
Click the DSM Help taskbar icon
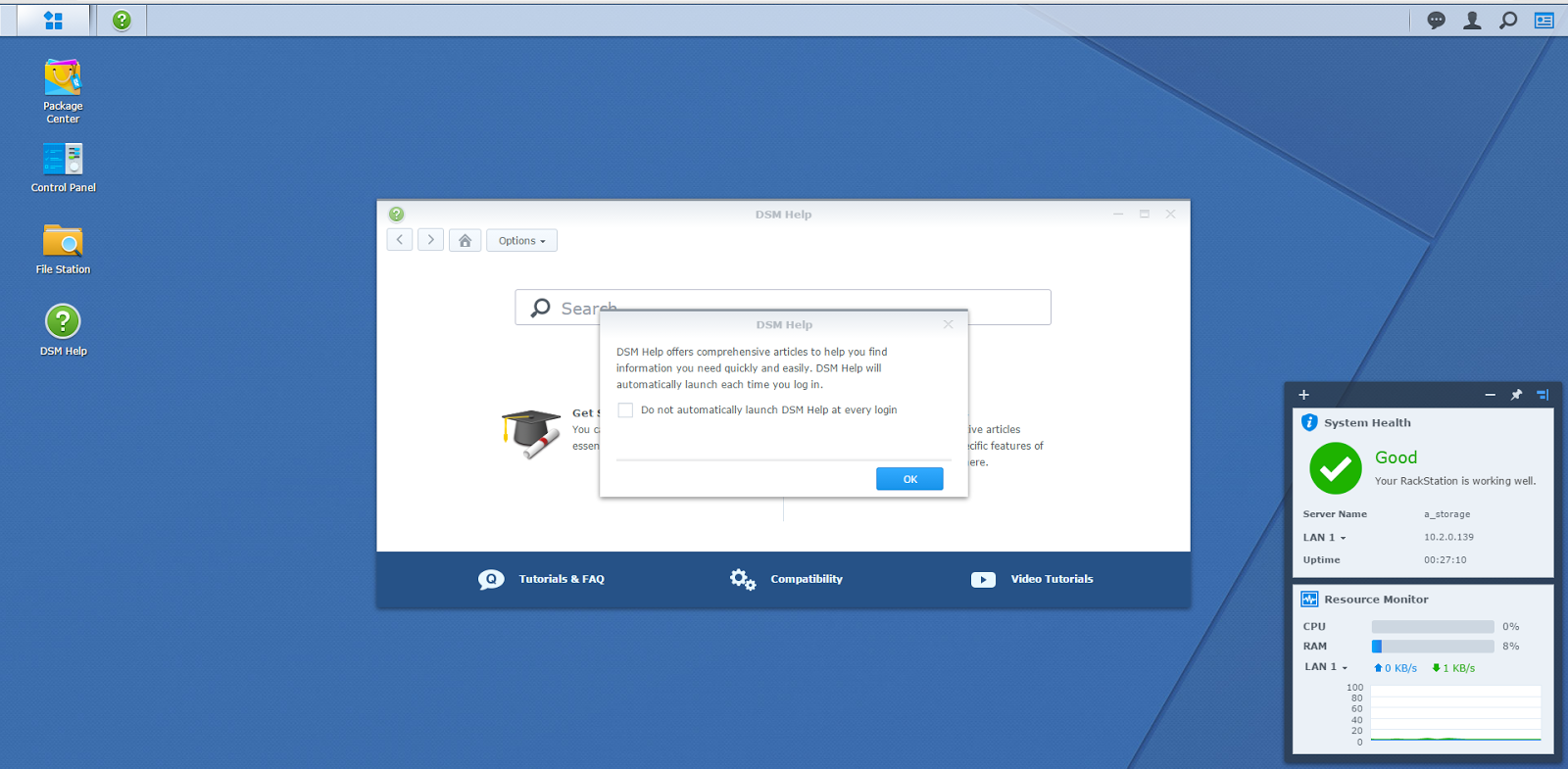pyautogui.click(x=122, y=20)
